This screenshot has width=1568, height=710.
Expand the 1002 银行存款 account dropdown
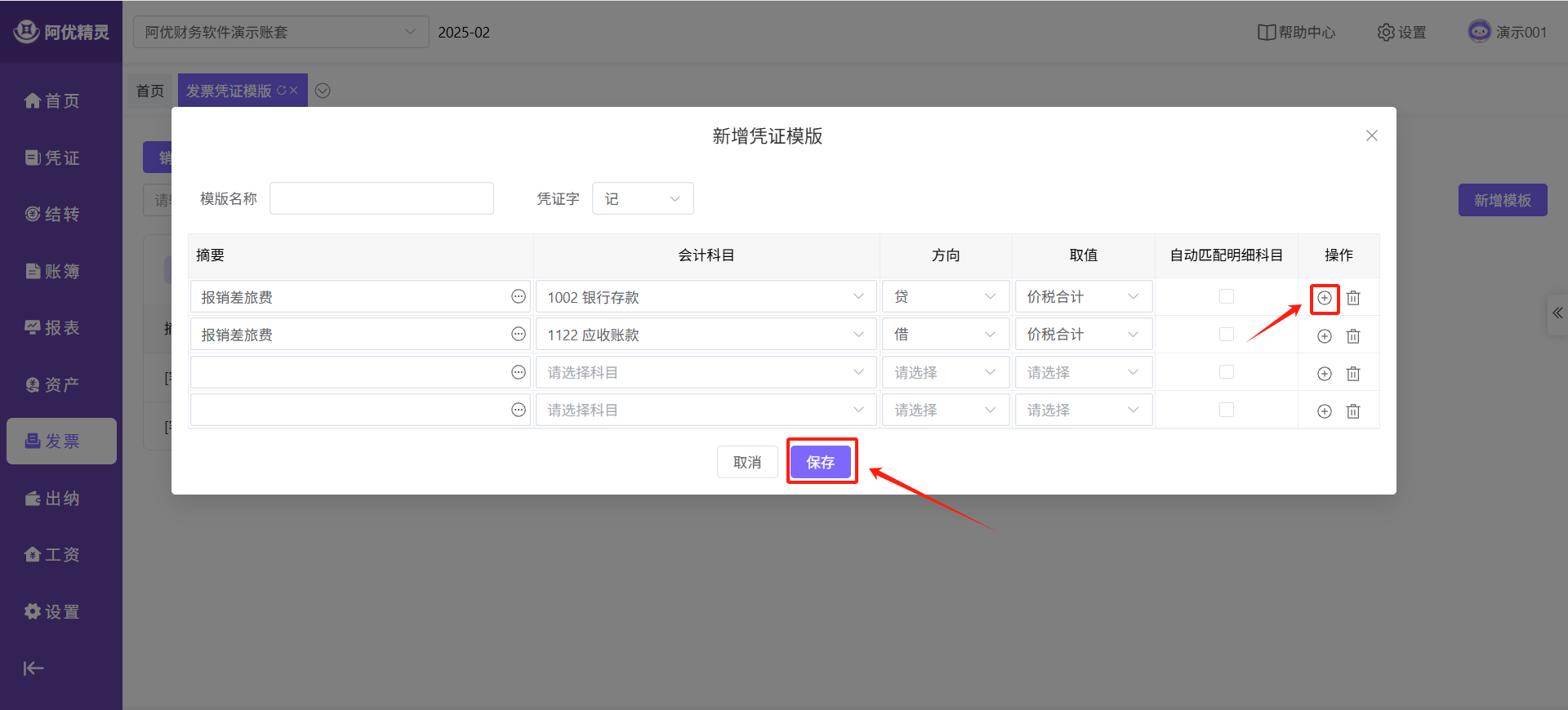(706, 297)
